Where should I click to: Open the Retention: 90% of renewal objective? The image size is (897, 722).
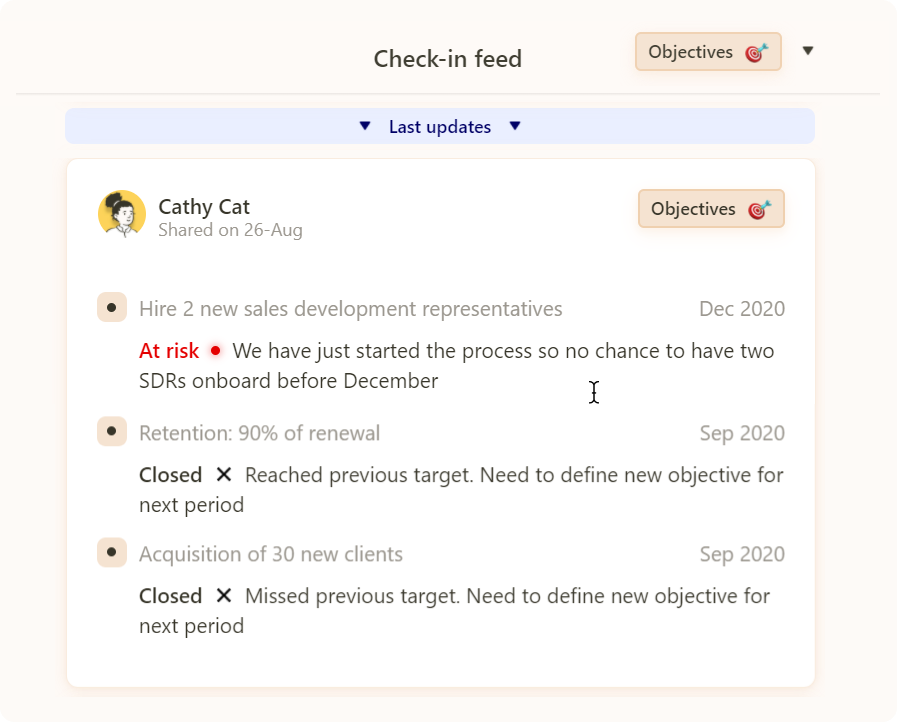click(x=259, y=433)
